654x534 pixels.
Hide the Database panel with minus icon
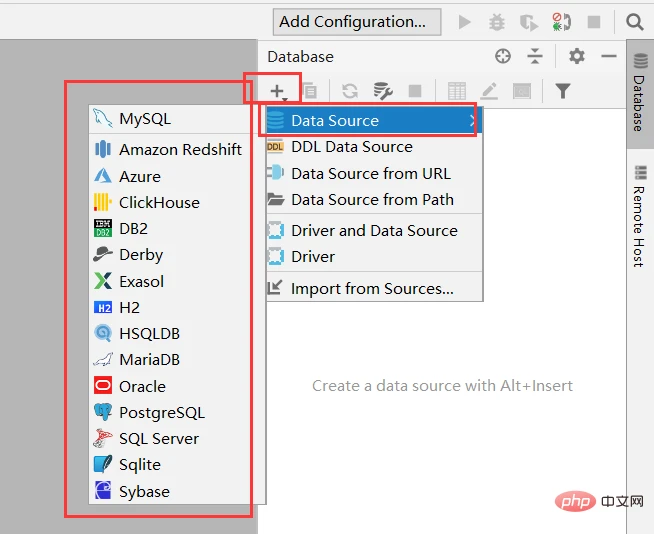click(608, 57)
